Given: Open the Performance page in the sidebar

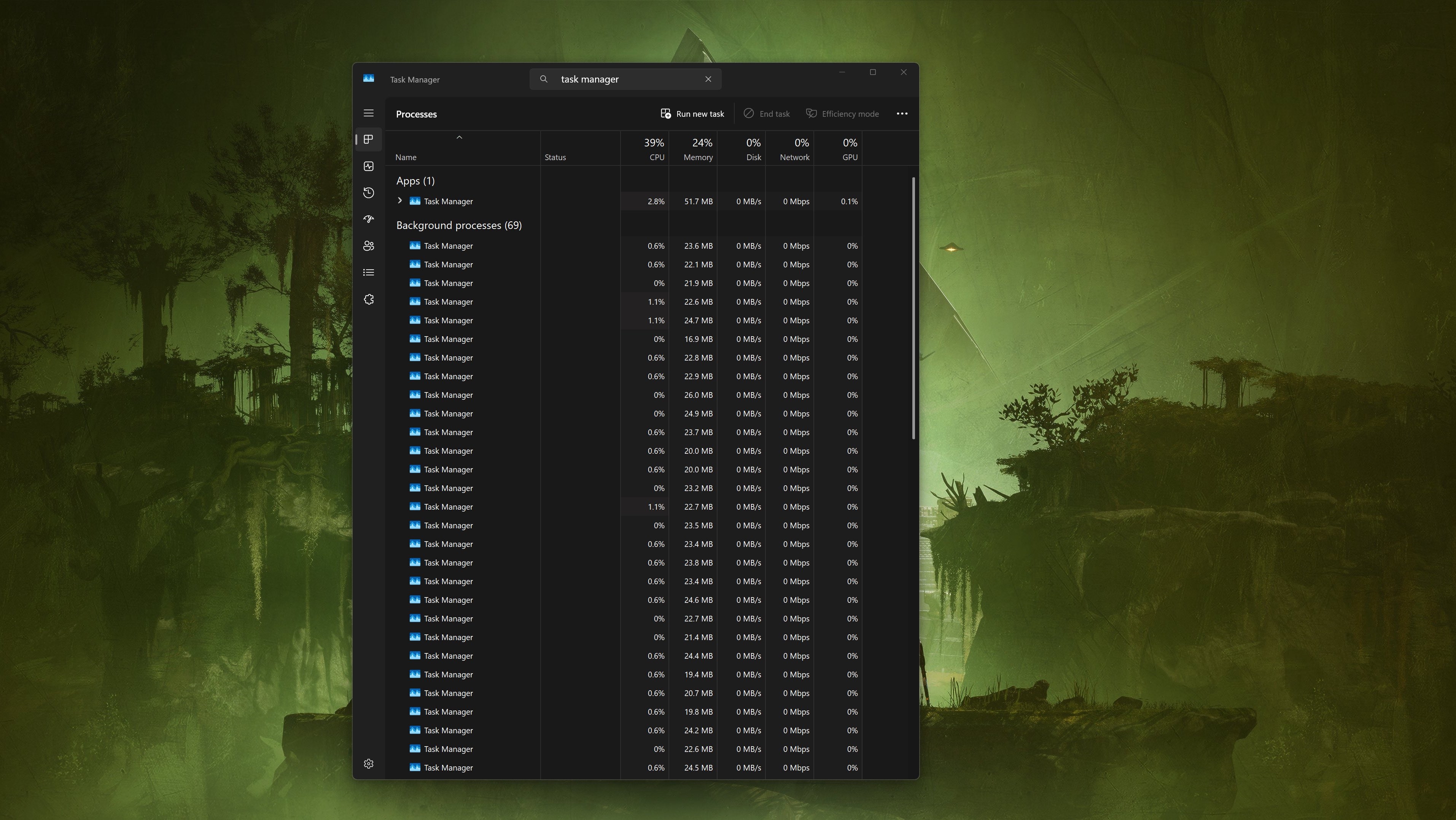Looking at the screenshot, I should coord(369,166).
